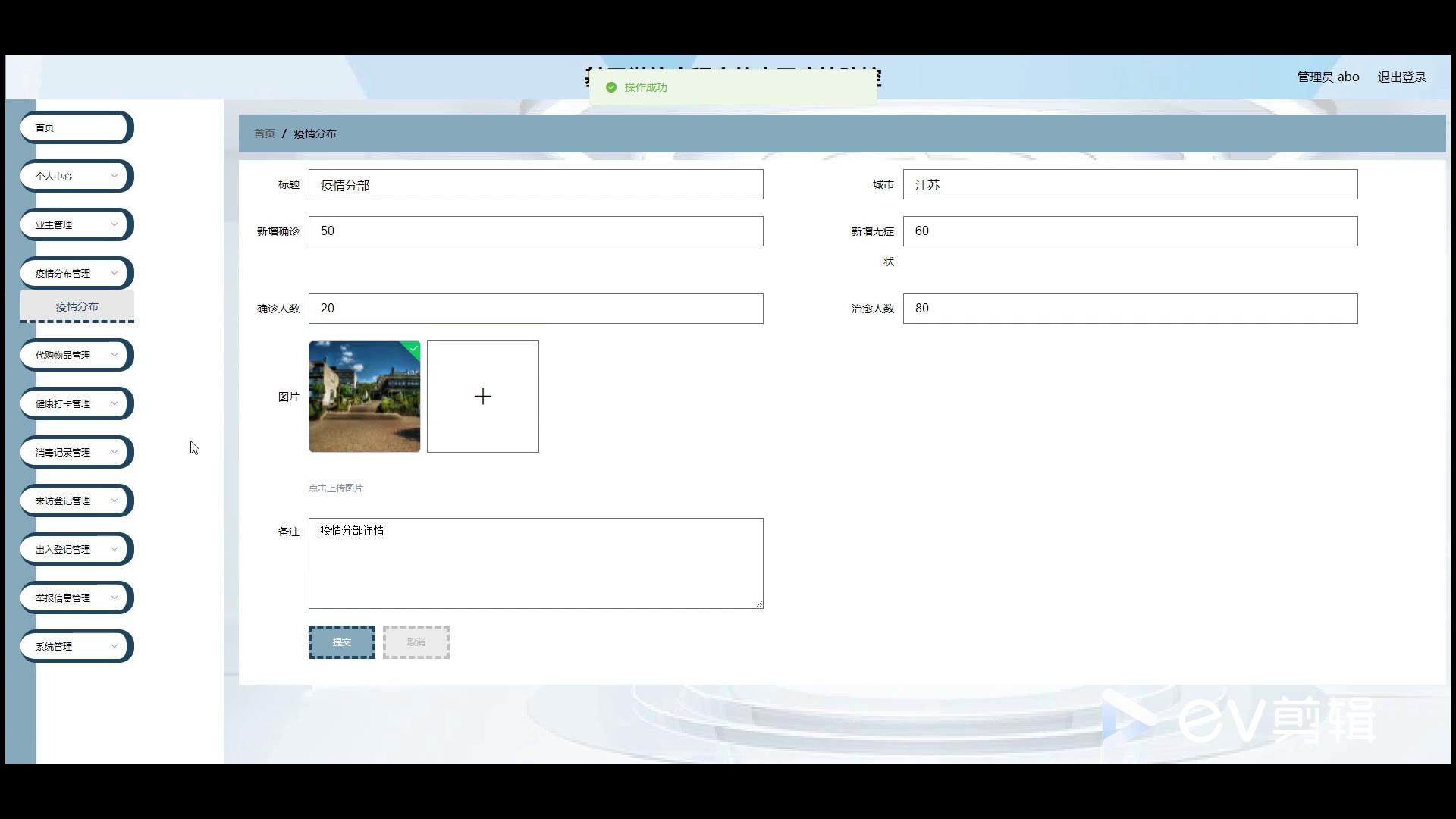Image resolution: width=1456 pixels, height=819 pixels.
Task: Click the 备注 textarea
Action: (x=535, y=563)
